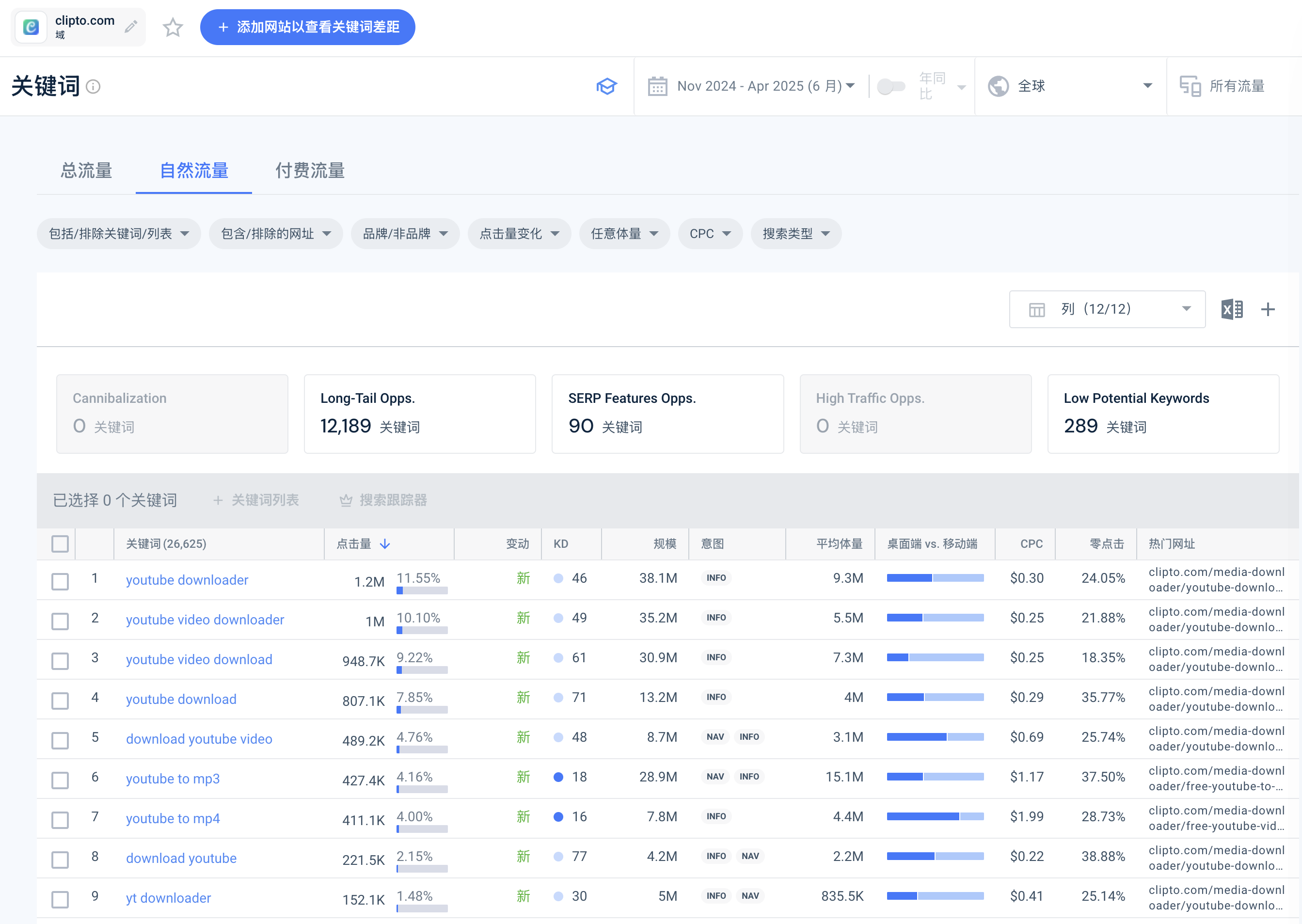Open the youtube to mp3 keyword link
1302x924 pixels.
173,779
